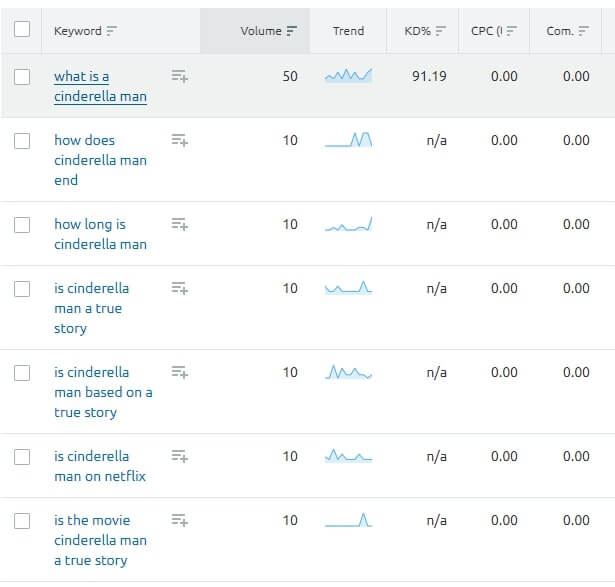Add 'is the movie cinderella man a true story' to list
This screenshot has width=615, height=587.
(x=180, y=520)
